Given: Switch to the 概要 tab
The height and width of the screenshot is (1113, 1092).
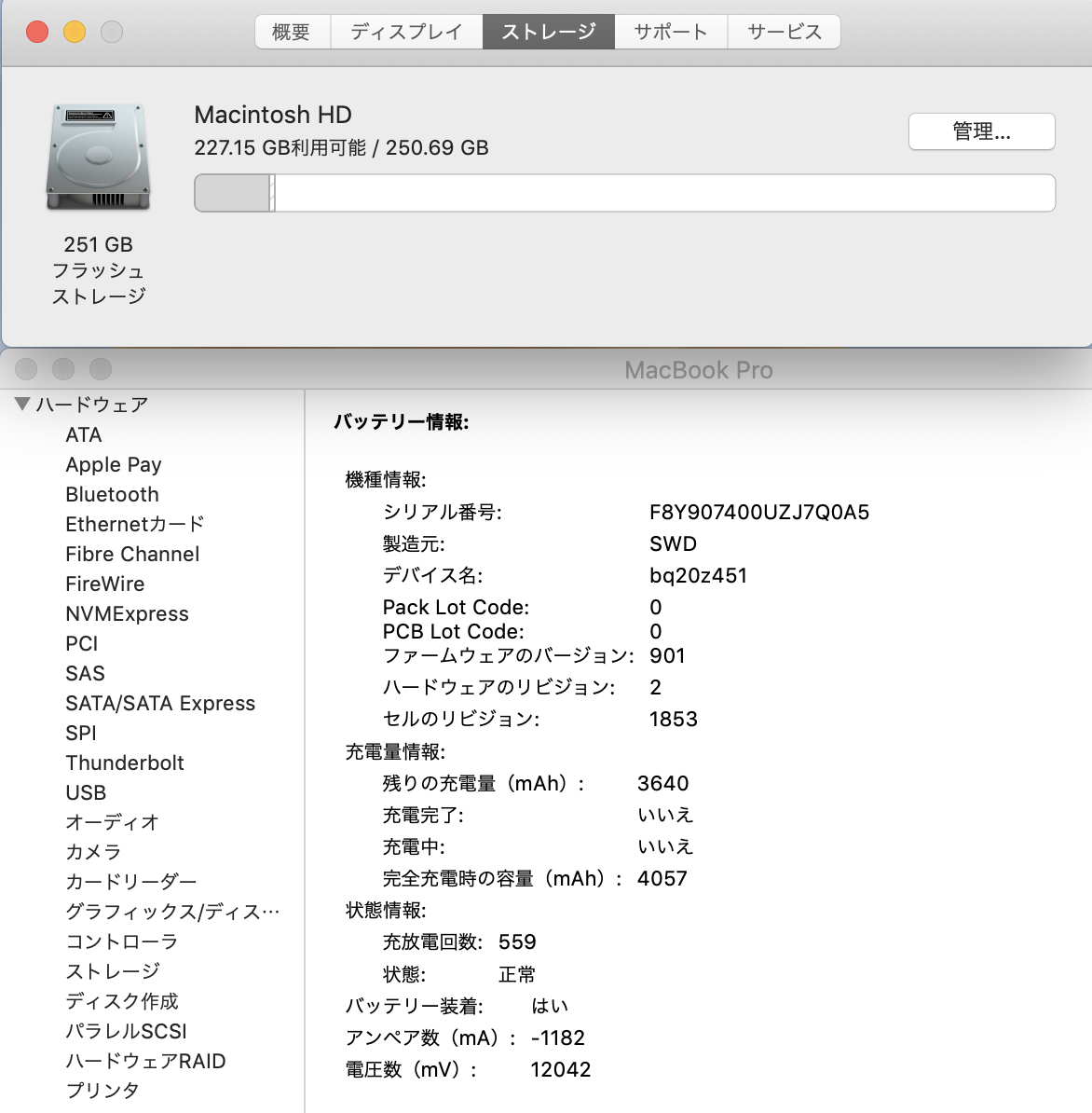Looking at the screenshot, I should [x=293, y=32].
